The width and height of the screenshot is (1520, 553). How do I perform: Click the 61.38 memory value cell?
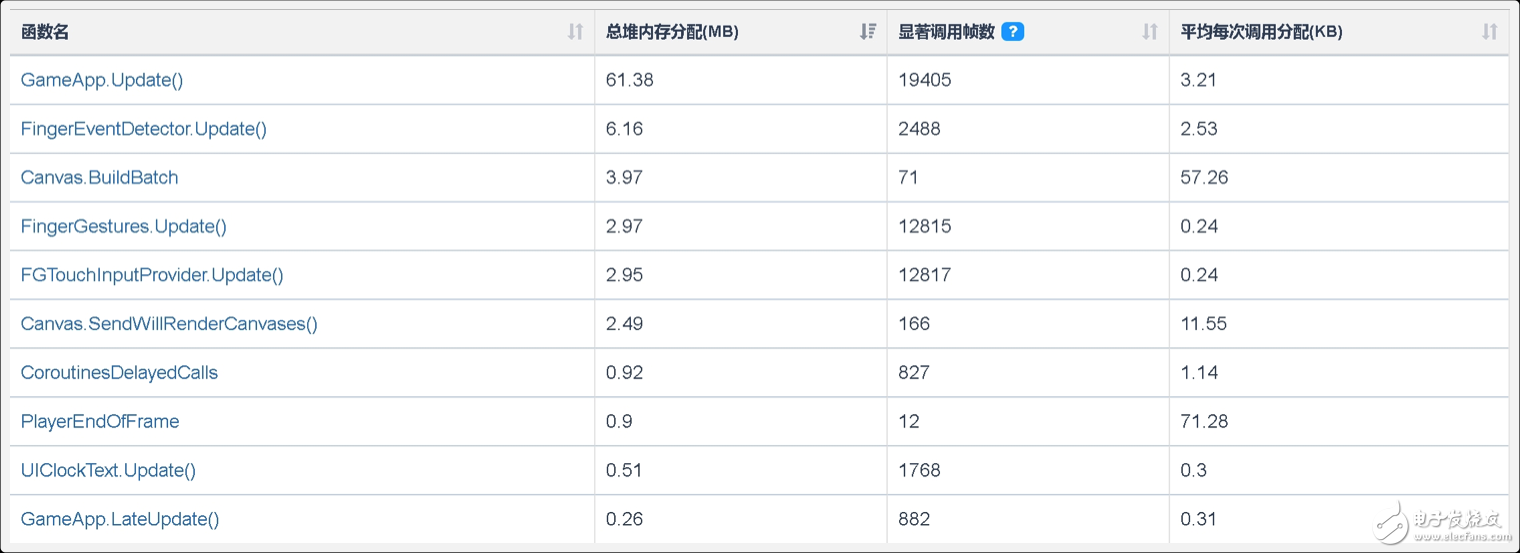[x=630, y=80]
